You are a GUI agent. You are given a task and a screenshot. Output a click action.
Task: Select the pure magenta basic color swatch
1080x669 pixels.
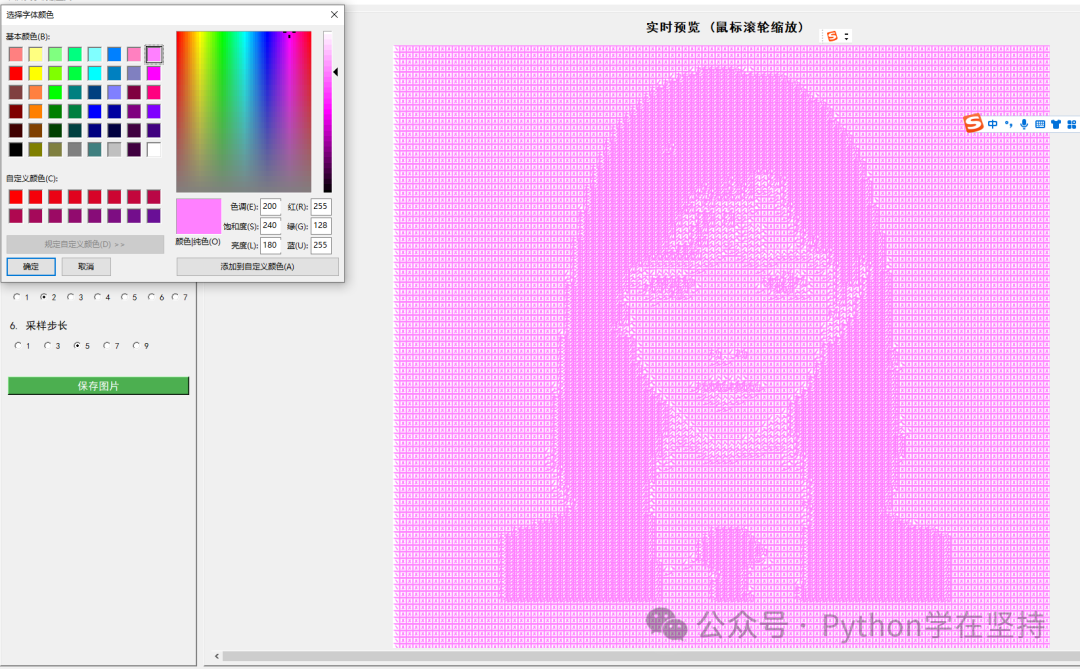coord(154,73)
